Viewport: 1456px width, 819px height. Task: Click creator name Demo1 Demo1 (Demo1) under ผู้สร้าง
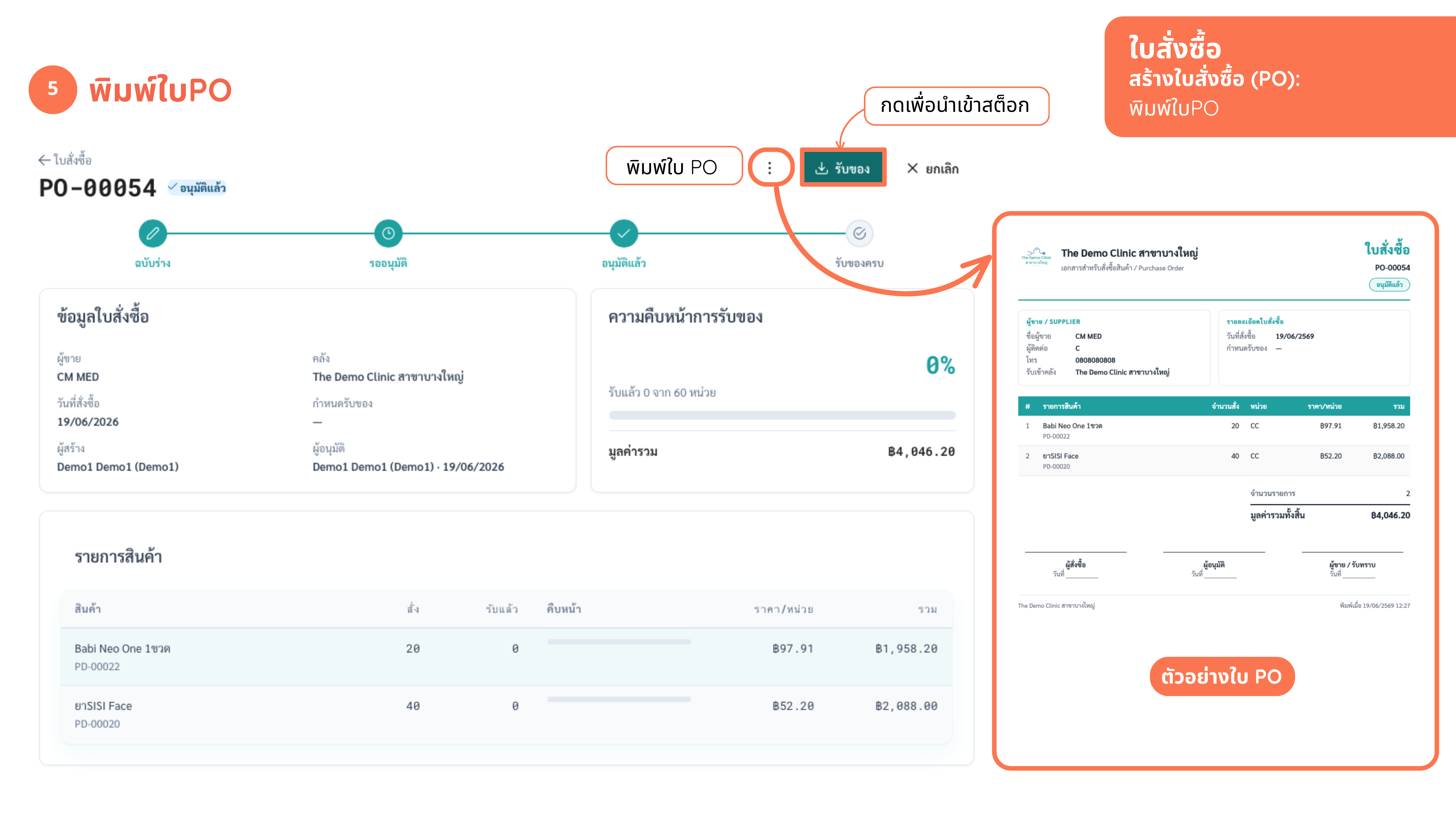117,467
